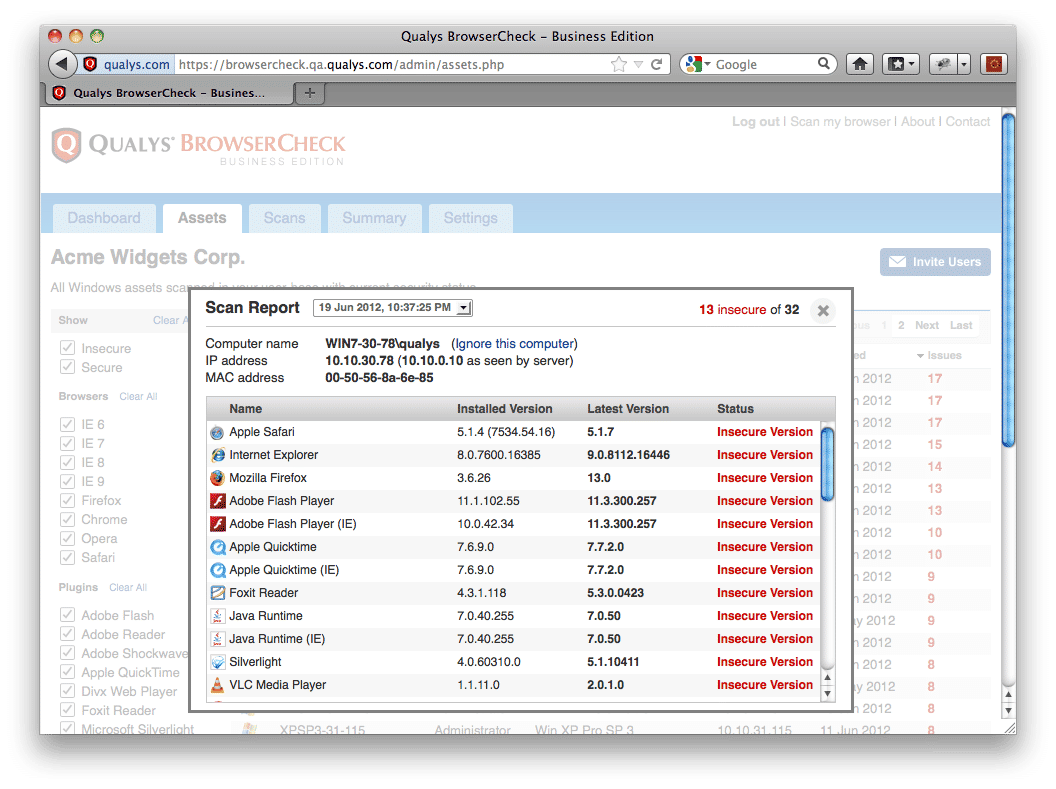Open the URL history dropdown arrow
The height and width of the screenshot is (789, 1056).
coord(638,65)
